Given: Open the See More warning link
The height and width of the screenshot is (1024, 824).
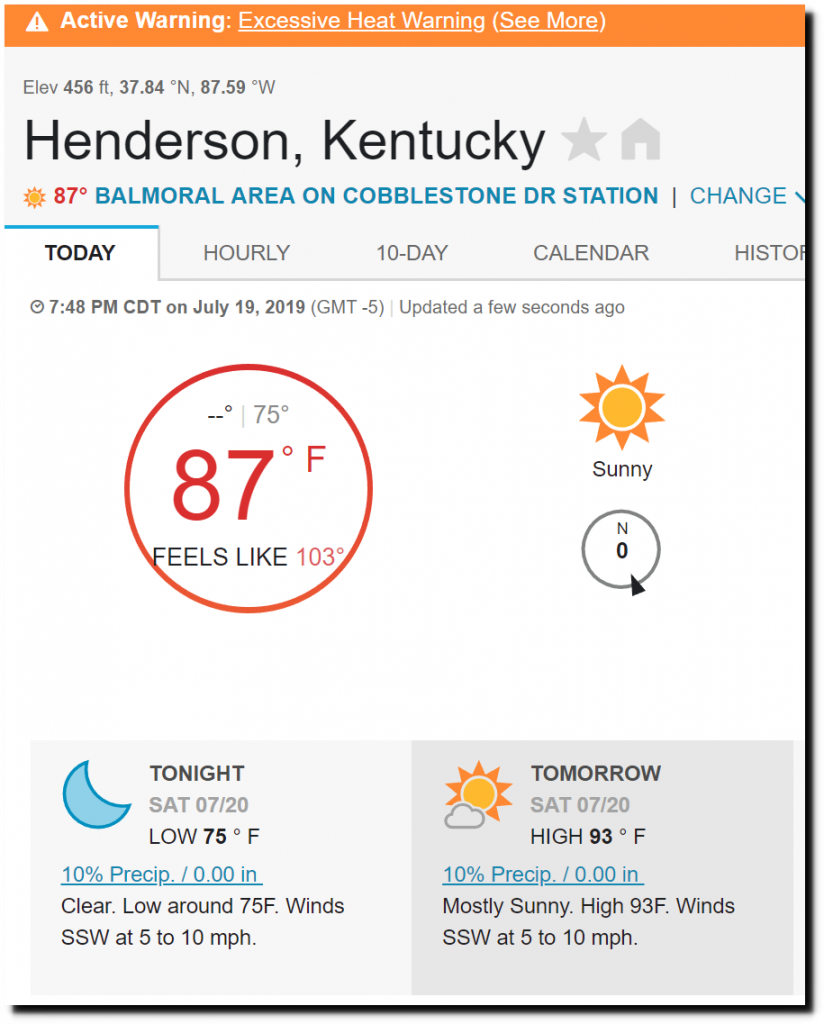Looking at the screenshot, I should [548, 21].
